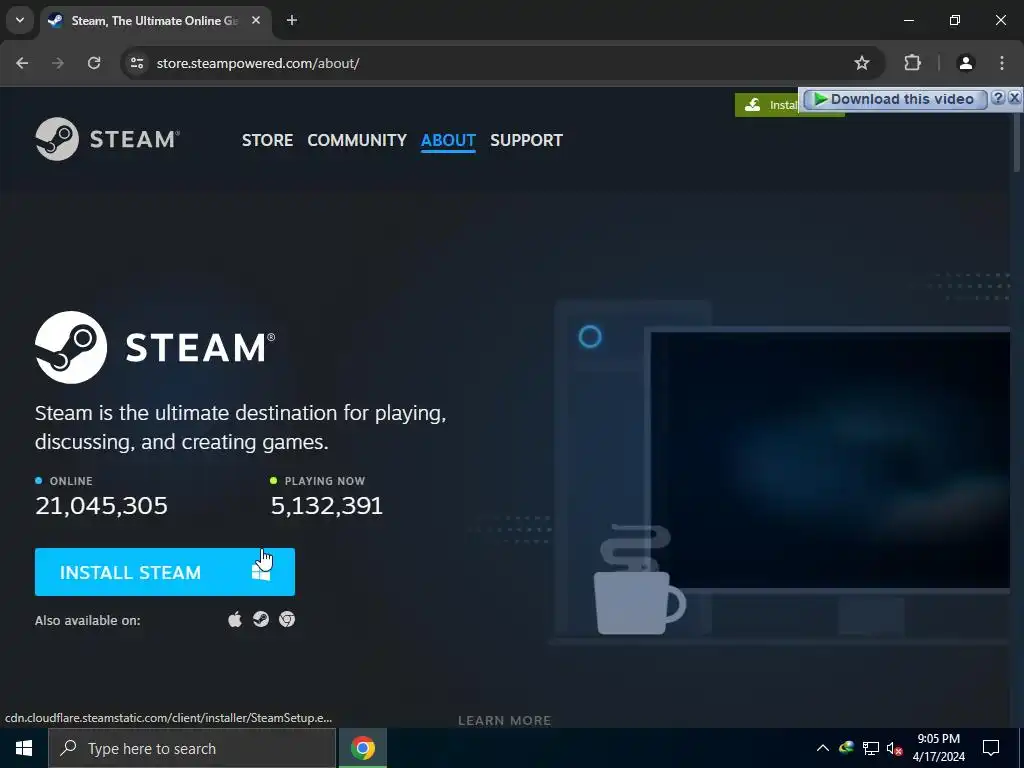Viewport: 1024px width, 768px height.
Task: Click the Chrome OS availability icon
Action: pyautogui.click(x=287, y=619)
